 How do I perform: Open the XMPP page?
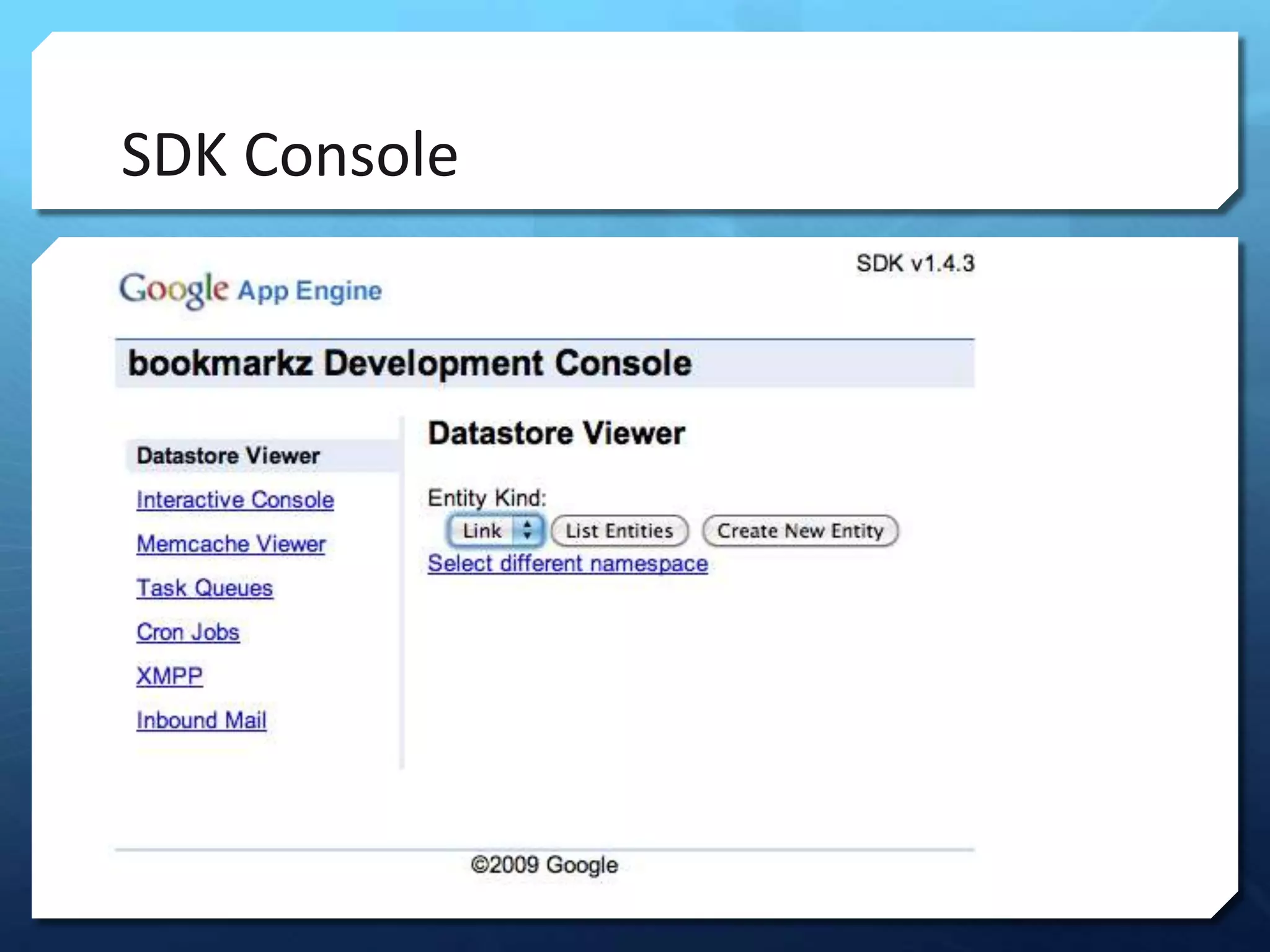169,676
